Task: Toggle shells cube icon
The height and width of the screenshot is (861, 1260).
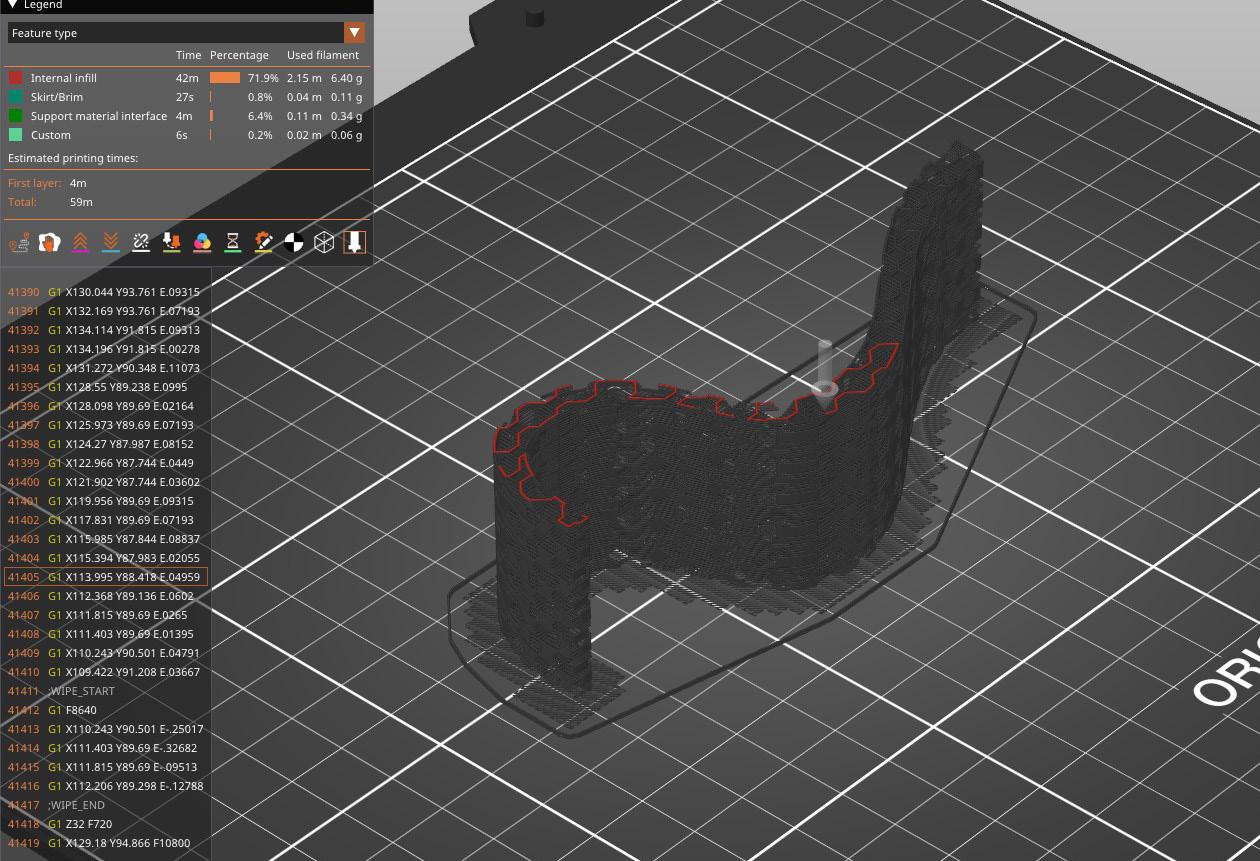Action: 324,242
